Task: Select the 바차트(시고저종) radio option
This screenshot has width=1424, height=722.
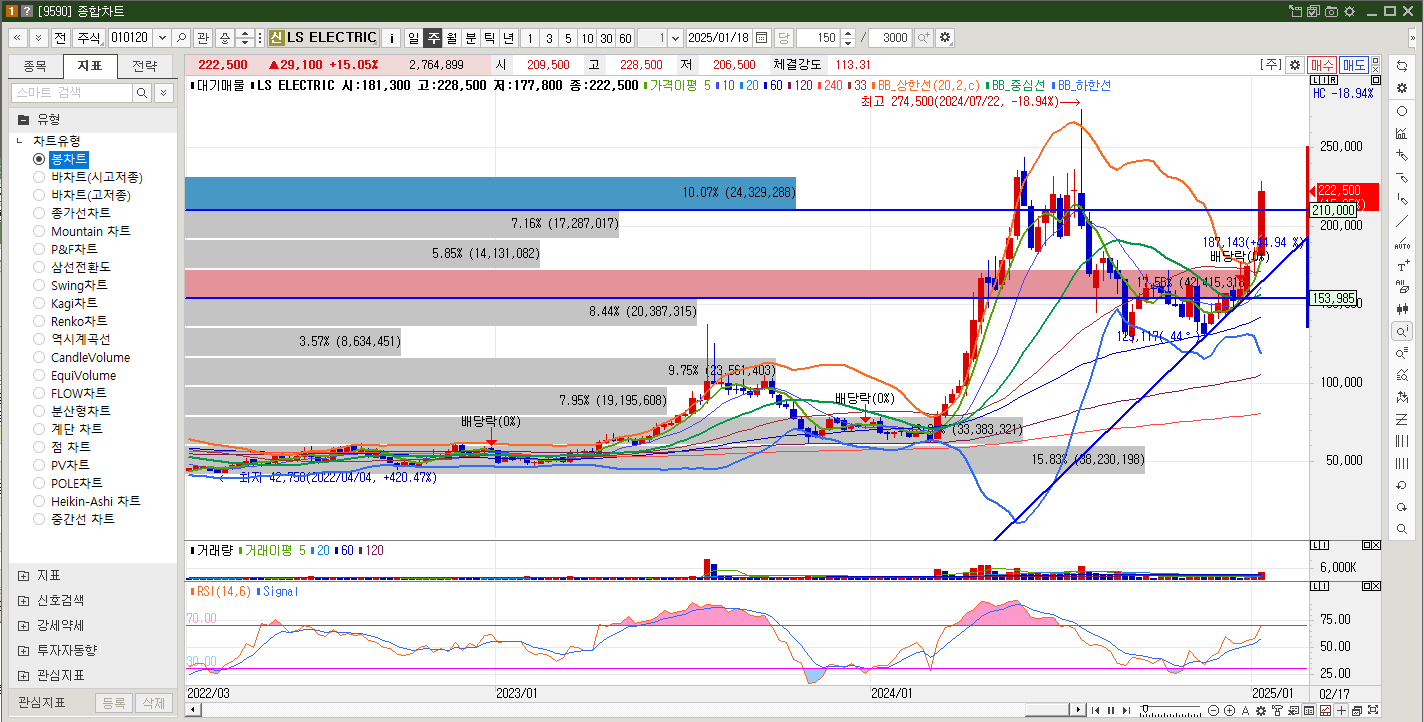Action: point(39,177)
